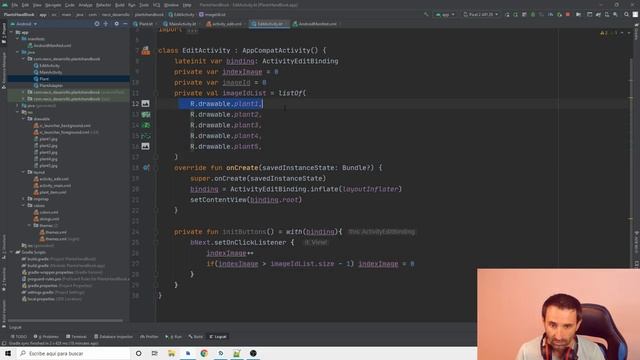Click the Project panel horizontal scrollbar
The image size is (640, 360).
(65, 321)
